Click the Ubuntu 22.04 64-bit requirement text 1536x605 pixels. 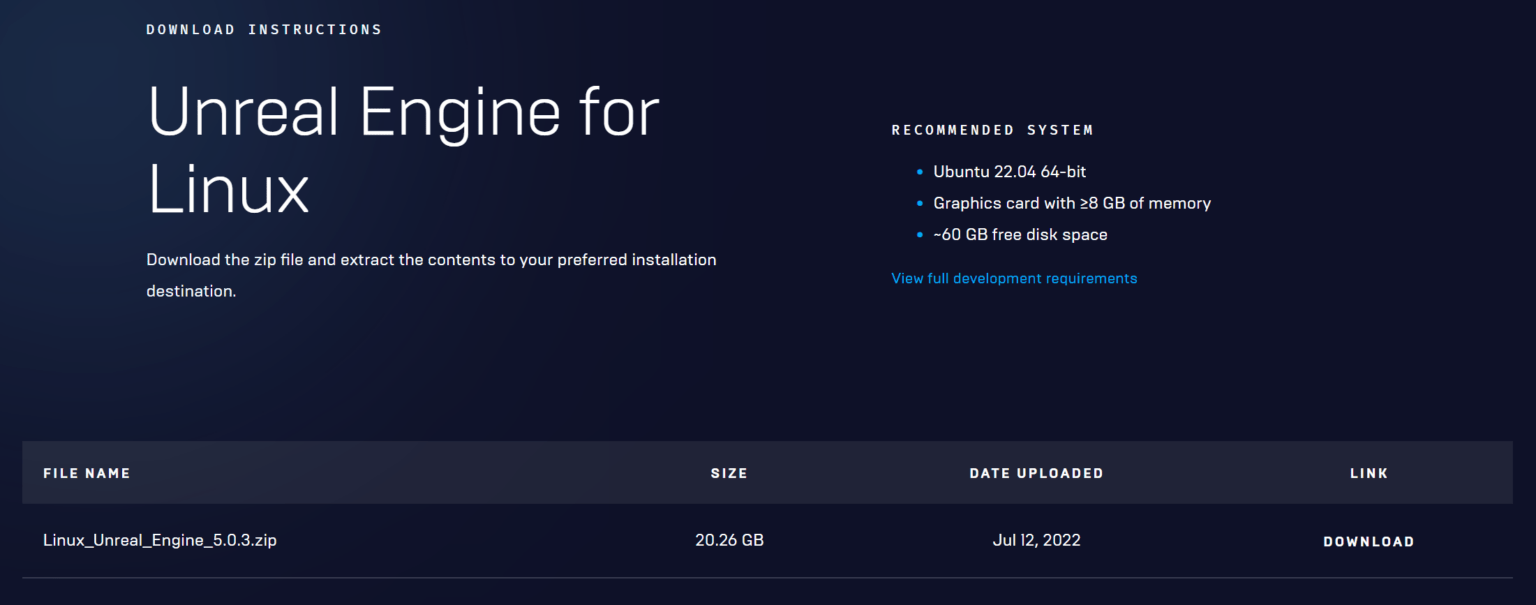pos(1010,172)
